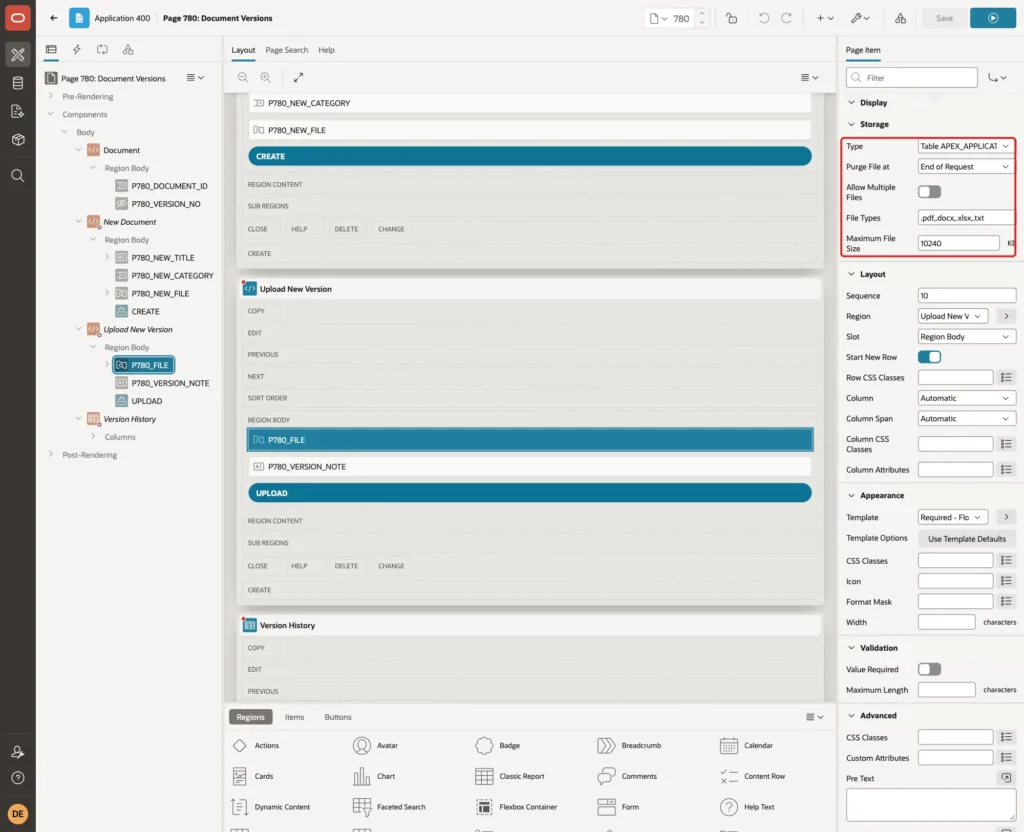The height and width of the screenshot is (832, 1024).
Task: Select P780_DOCUMENT_ID in tree
Action: point(169,186)
